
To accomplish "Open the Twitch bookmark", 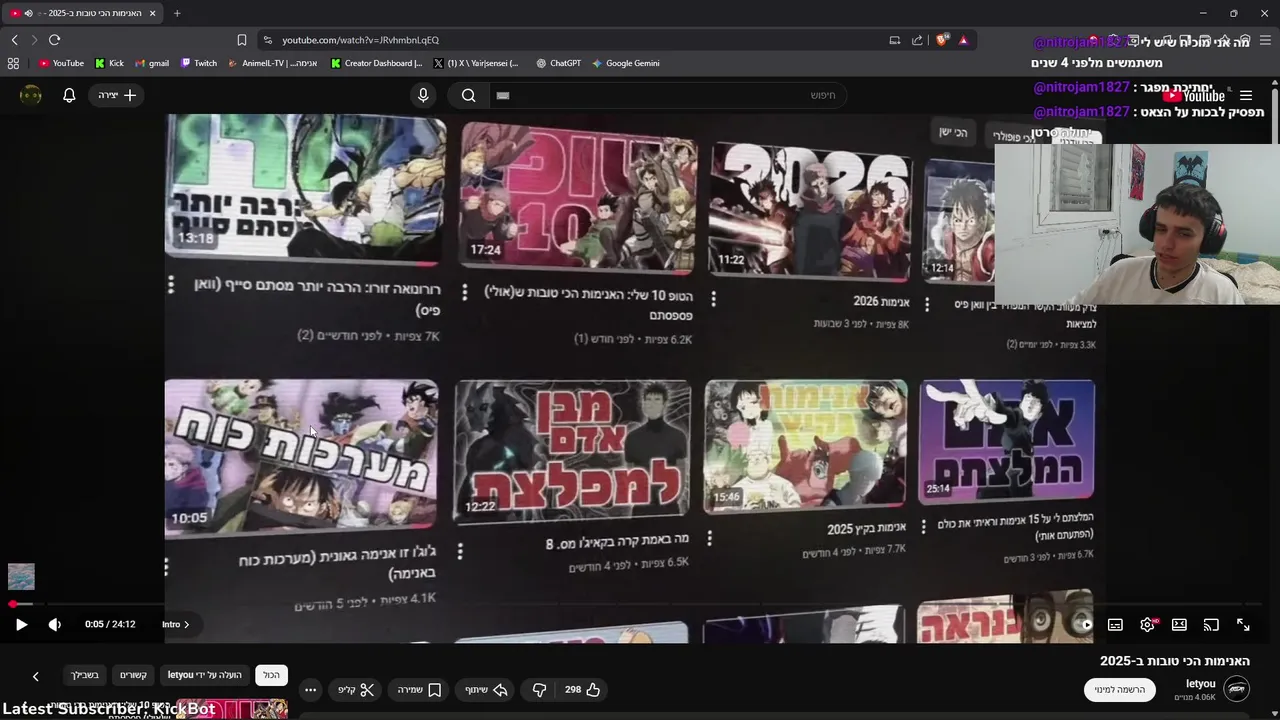I will pos(199,63).
